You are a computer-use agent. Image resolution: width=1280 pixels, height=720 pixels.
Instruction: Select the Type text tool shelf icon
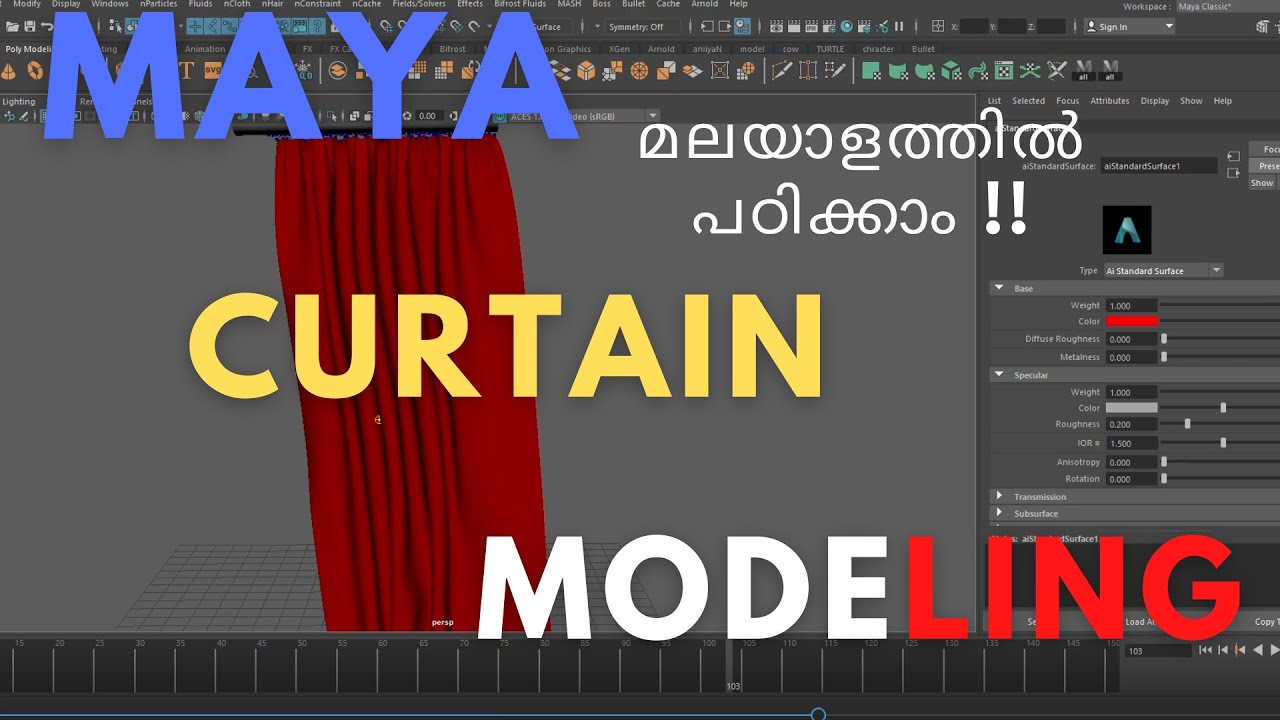pyautogui.click(x=185, y=70)
